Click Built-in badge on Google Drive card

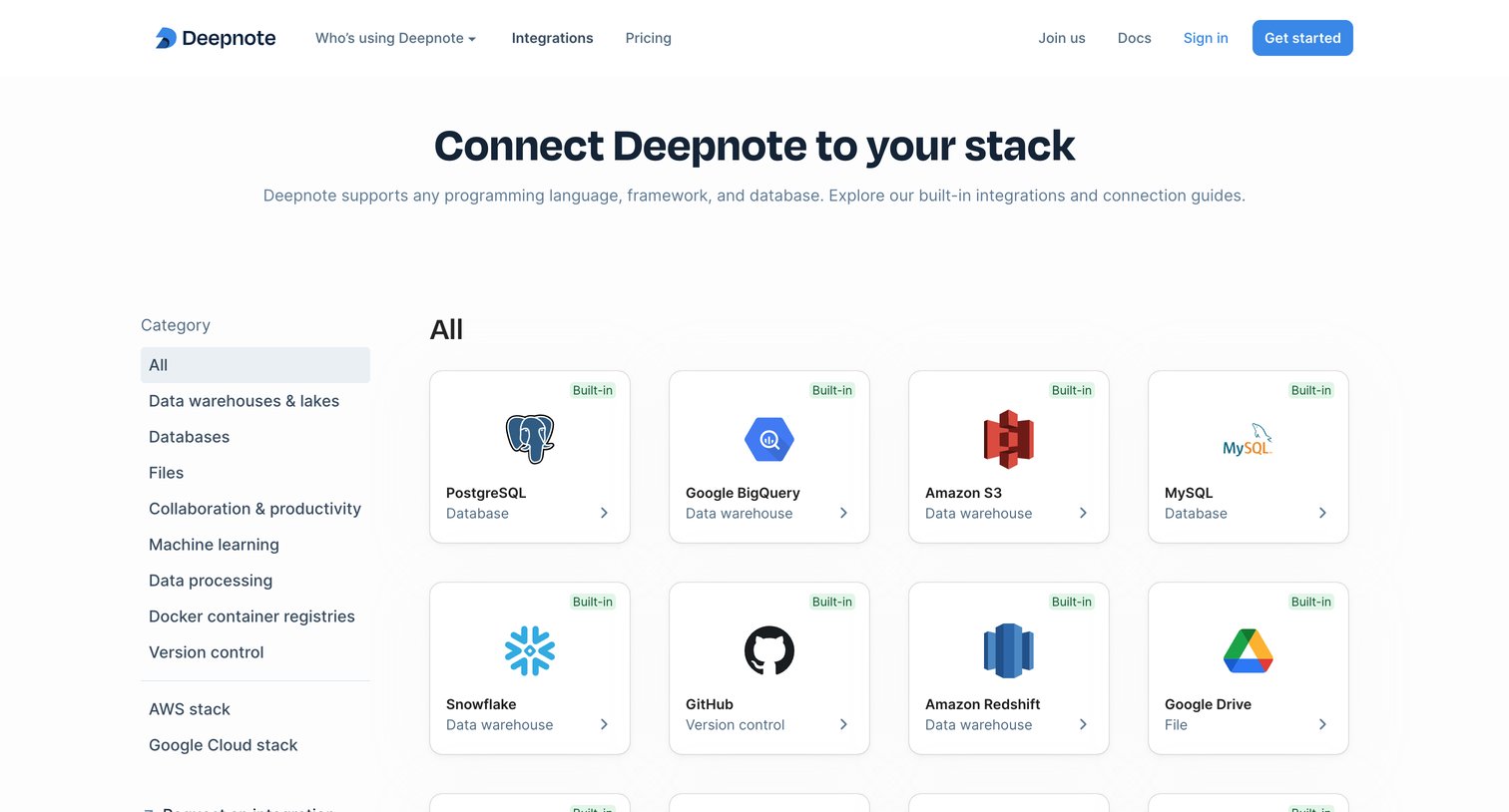(1311, 602)
